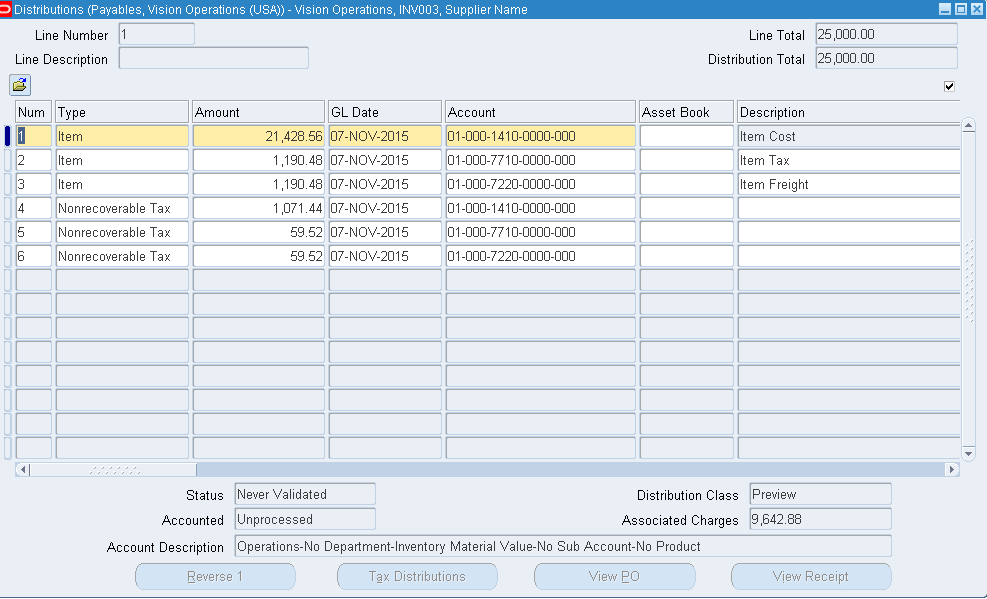Click the Amount column header
Image resolution: width=987 pixels, height=599 pixels.
pos(259,112)
